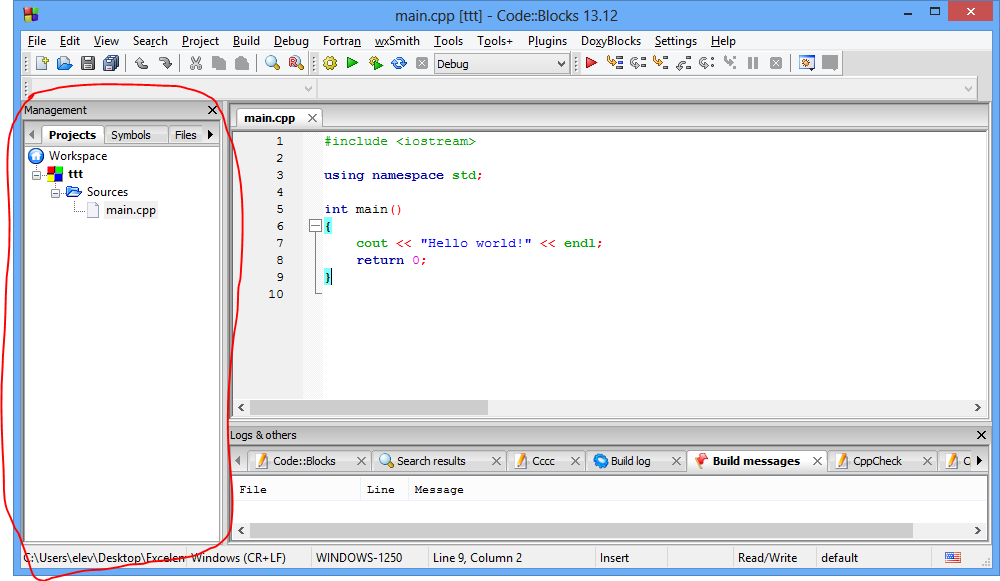Click the Copy icon in toolbar

pyautogui.click(x=219, y=63)
